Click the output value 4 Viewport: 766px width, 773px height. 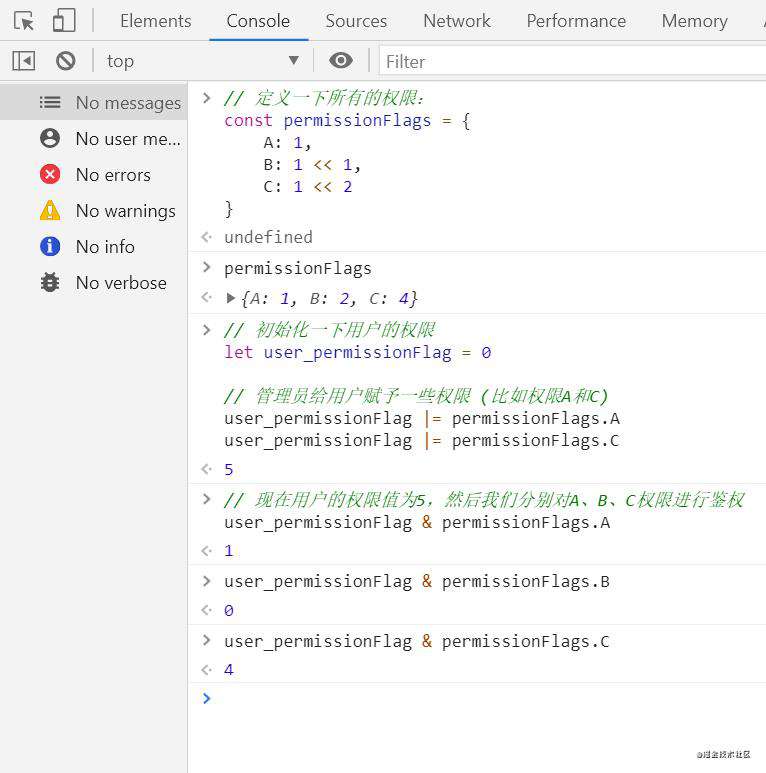pos(229,669)
